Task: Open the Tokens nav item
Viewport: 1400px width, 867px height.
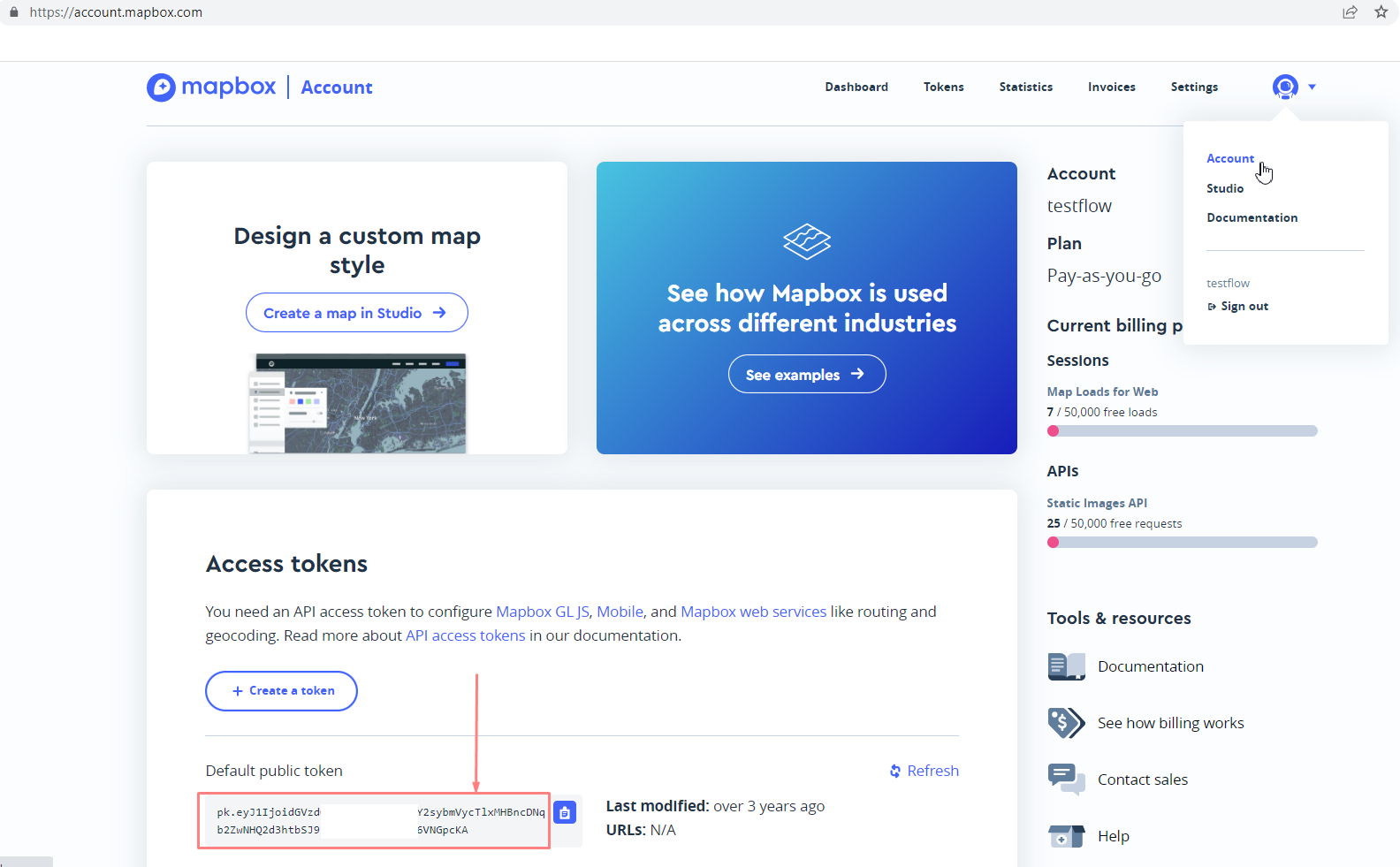Action: pos(944,87)
